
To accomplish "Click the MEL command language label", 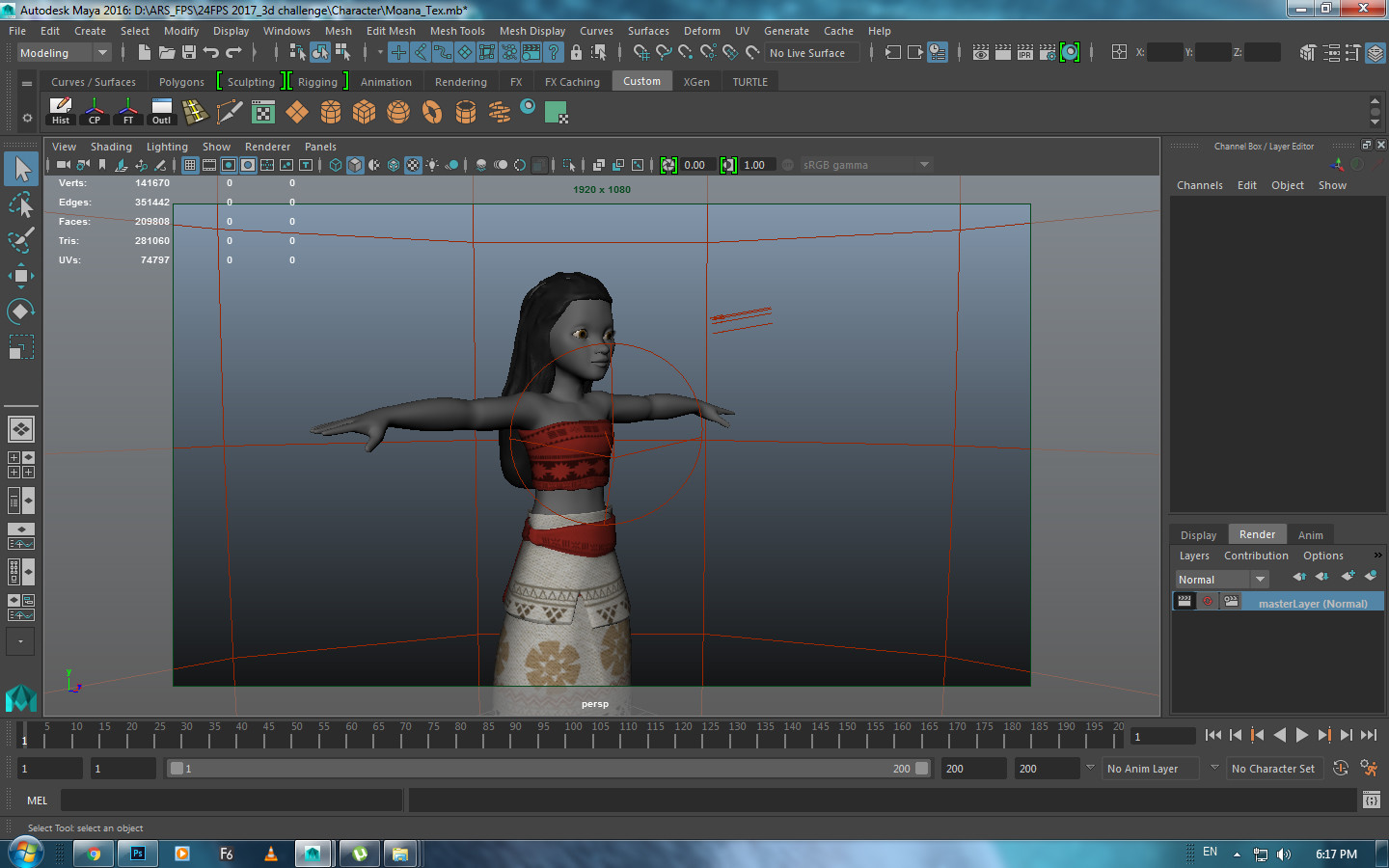I will (x=37, y=800).
